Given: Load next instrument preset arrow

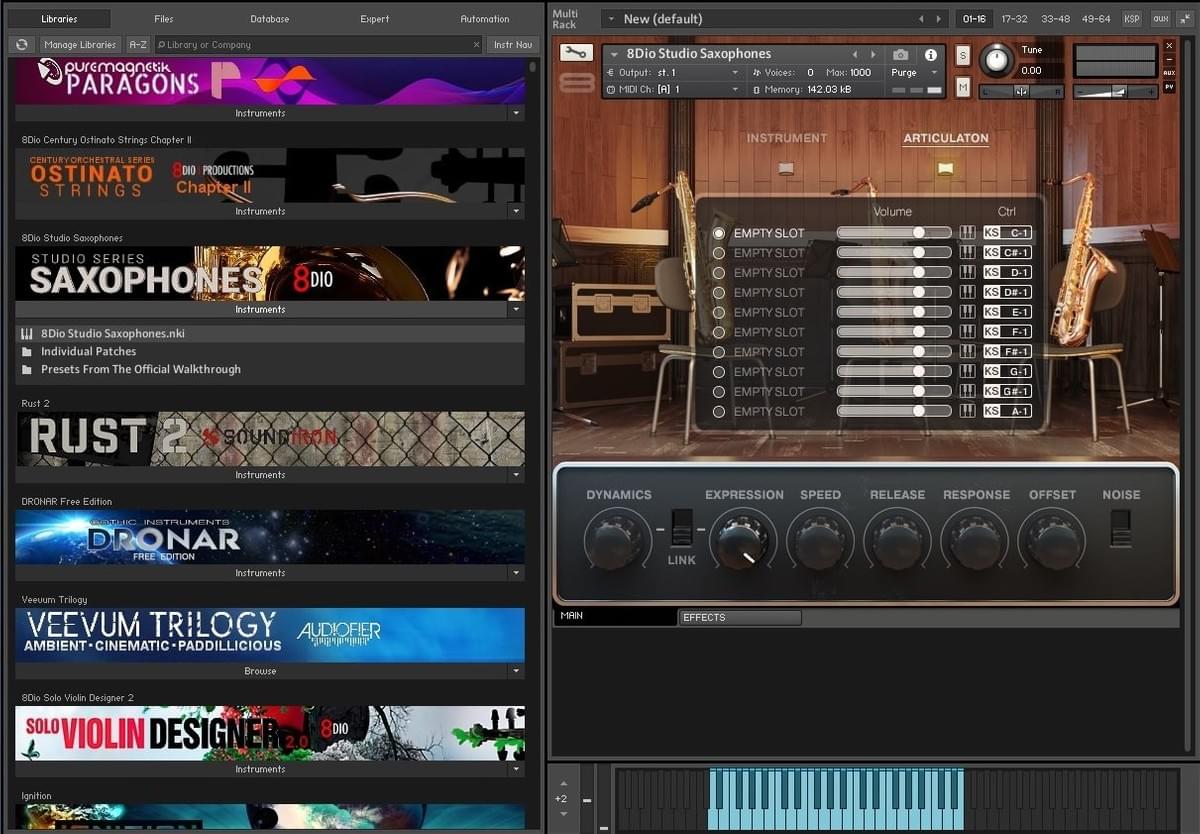Looking at the screenshot, I should coord(873,55).
